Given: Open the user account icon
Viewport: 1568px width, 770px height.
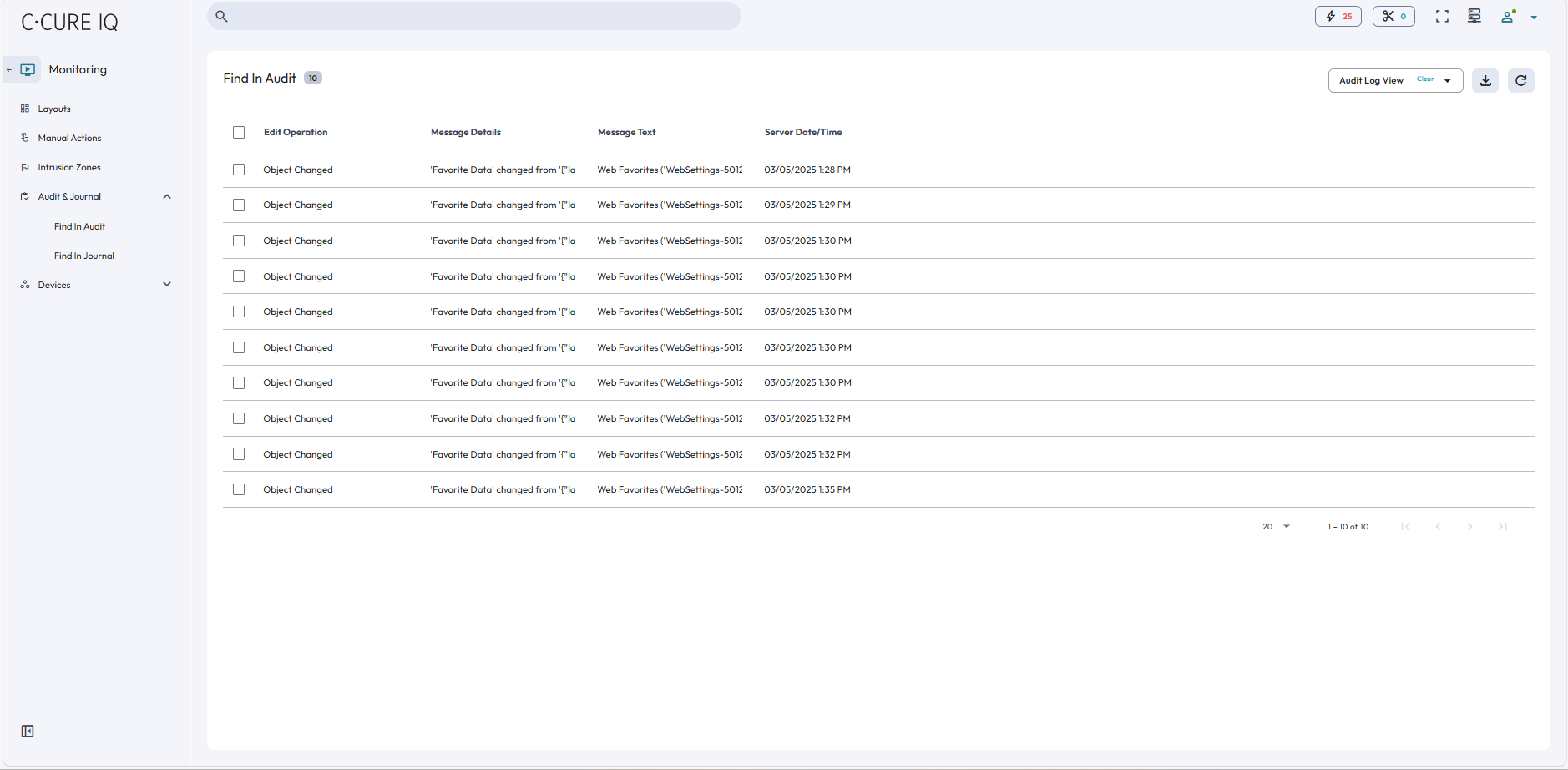Looking at the screenshot, I should coord(1508,17).
